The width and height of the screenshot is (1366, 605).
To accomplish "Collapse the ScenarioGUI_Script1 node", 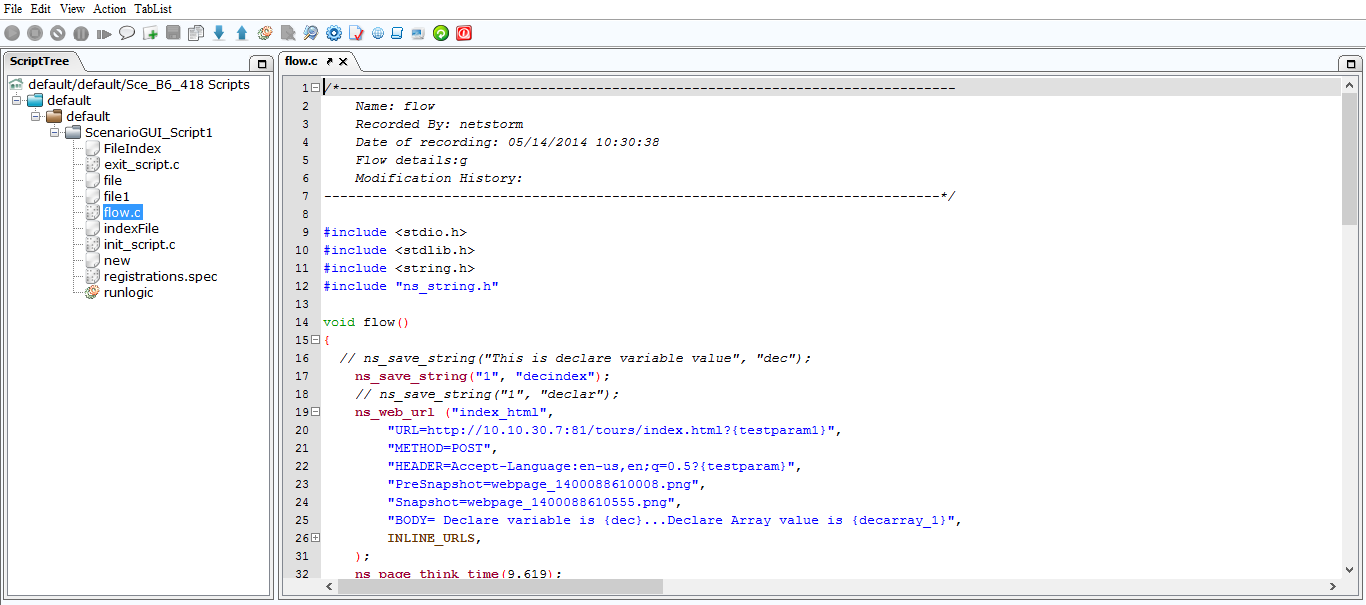I will pyautogui.click(x=55, y=132).
